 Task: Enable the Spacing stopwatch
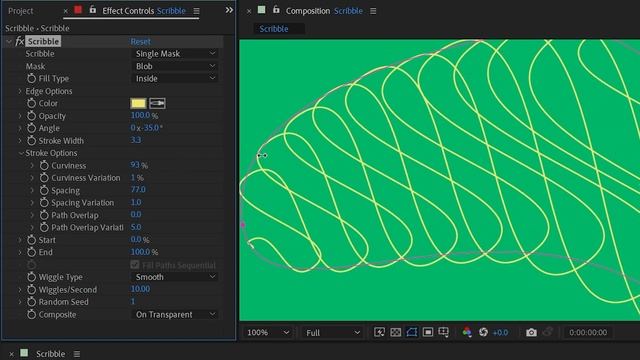[44, 190]
